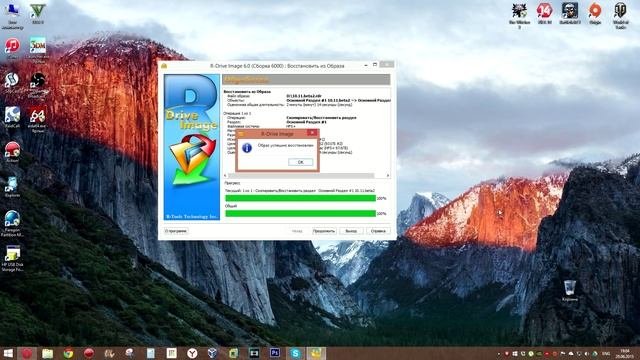Minimize the R-Drive Image window
640x360 pixels.
pyautogui.click(x=366, y=65)
